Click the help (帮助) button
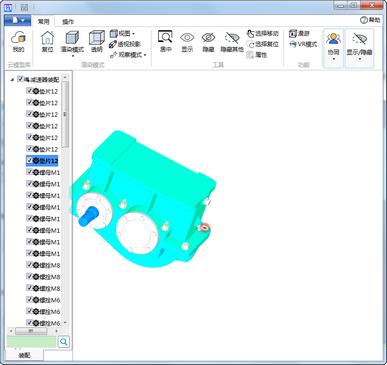This screenshot has height=365, width=387. click(370, 20)
